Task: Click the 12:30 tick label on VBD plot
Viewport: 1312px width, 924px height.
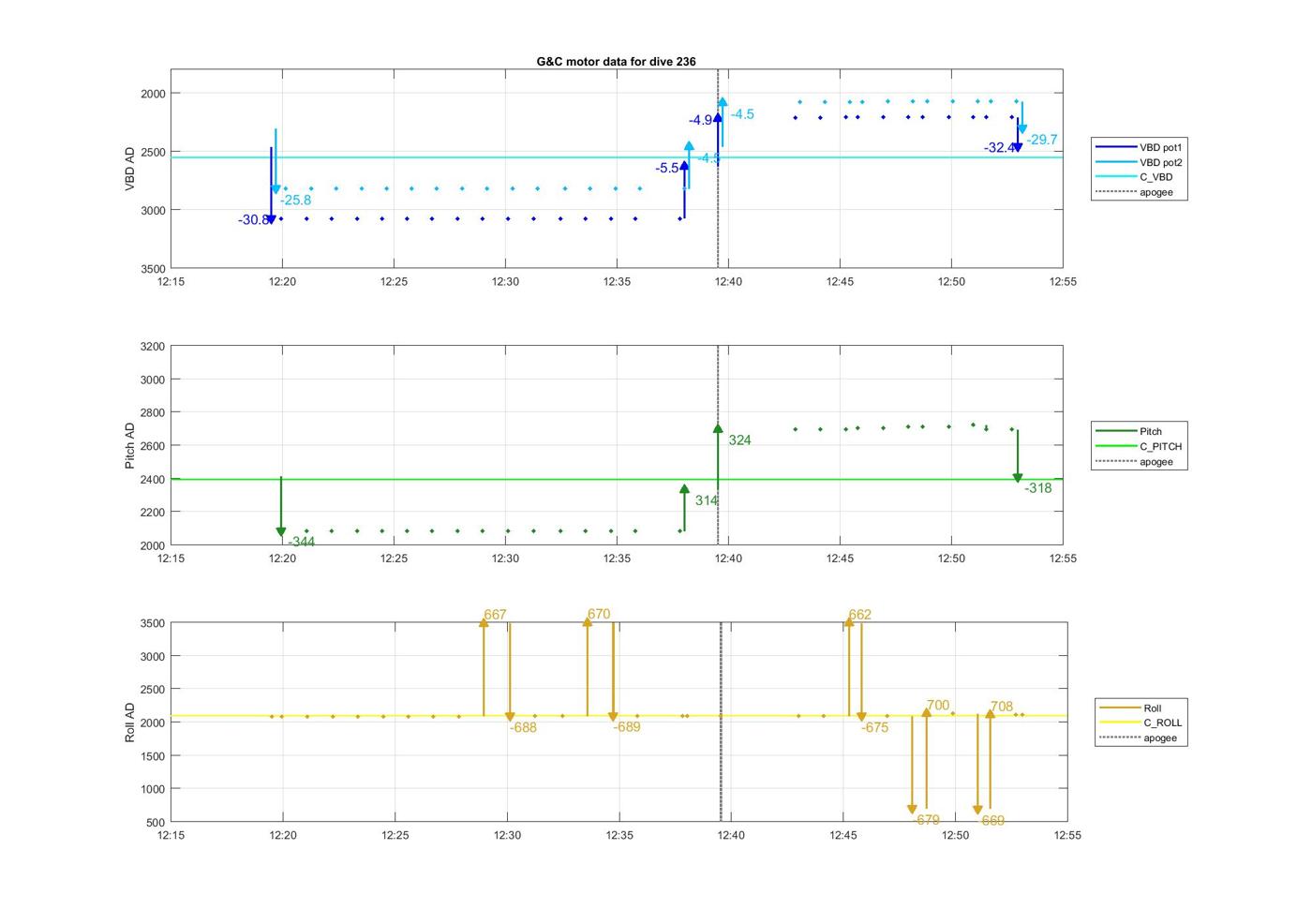Action: (505, 282)
